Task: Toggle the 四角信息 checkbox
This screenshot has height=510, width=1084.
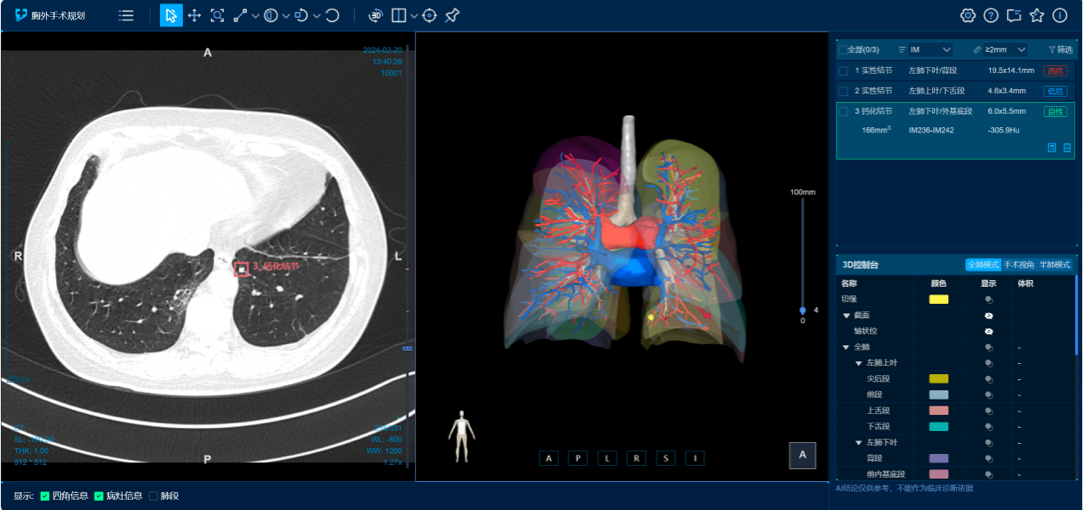Action: click(x=45, y=496)
